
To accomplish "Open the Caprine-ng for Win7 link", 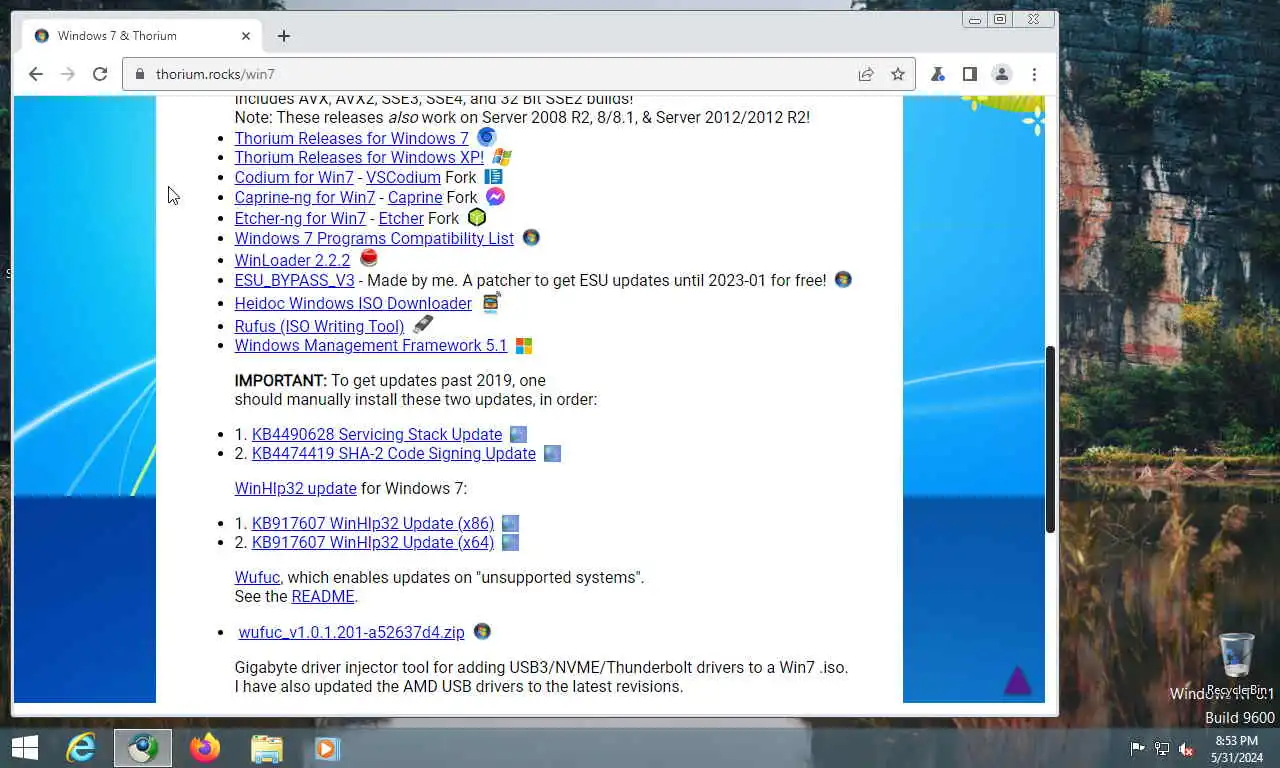I will 305,197.
